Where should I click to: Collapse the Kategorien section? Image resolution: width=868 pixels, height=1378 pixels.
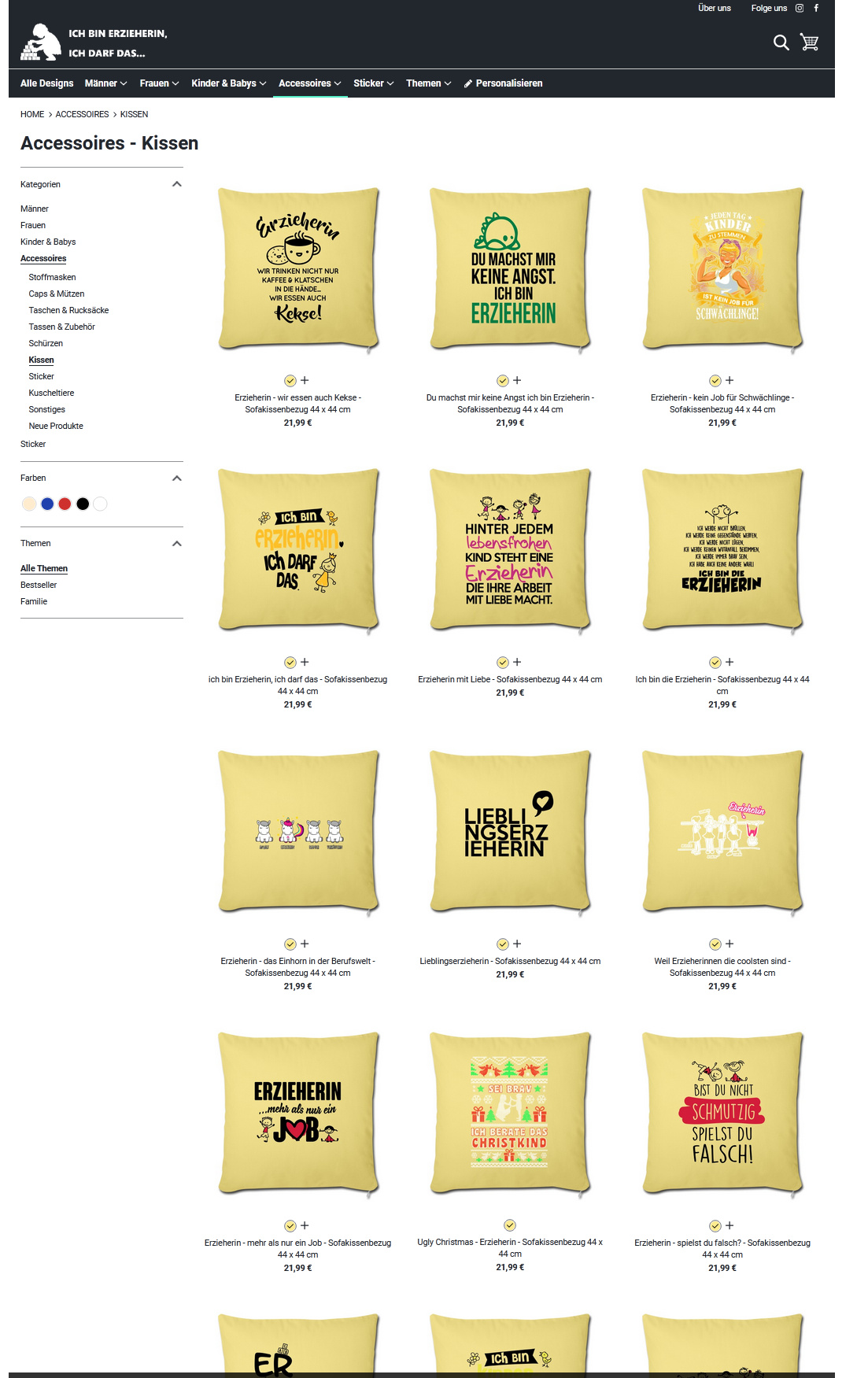[x=177, y=184]
